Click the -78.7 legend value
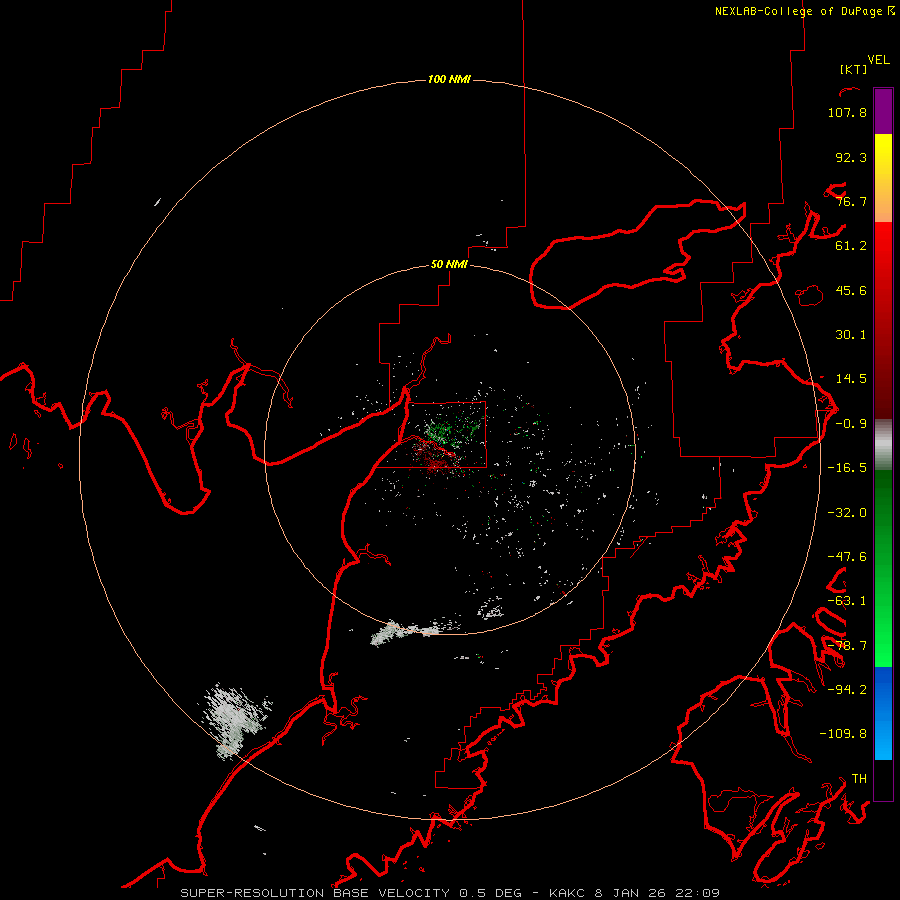900x900 pixels. click(847, 646)
